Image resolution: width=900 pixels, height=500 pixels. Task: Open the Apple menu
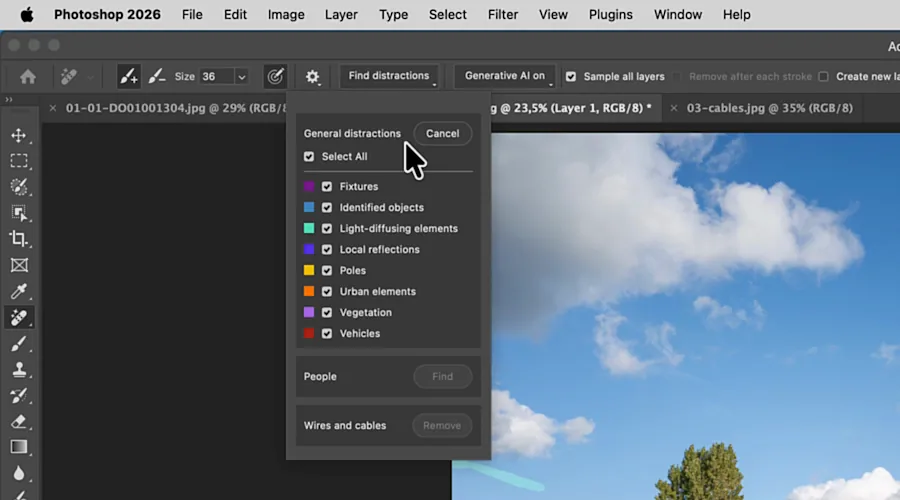(27, 15)
